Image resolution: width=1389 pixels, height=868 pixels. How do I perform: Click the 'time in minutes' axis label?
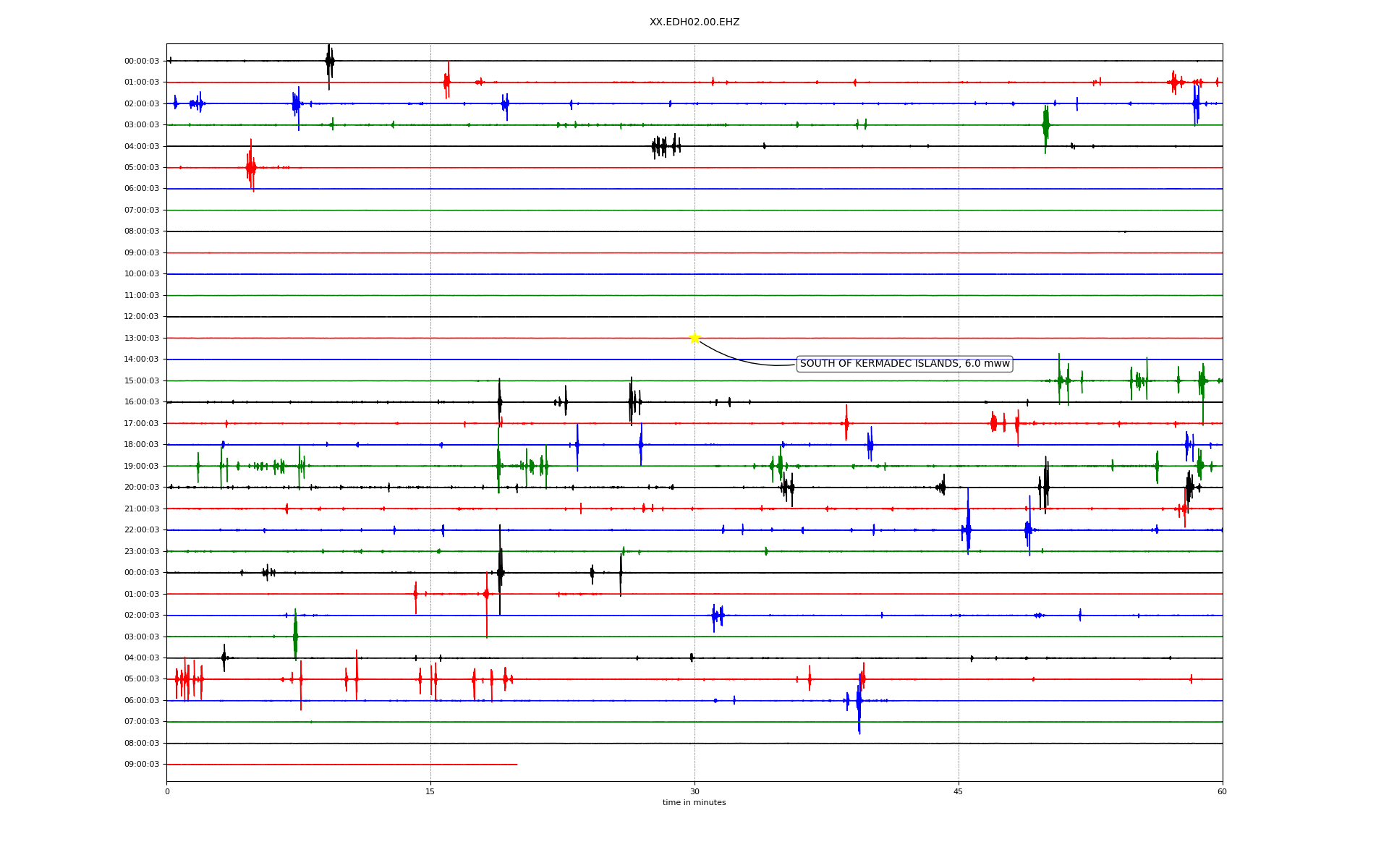coord(694,803)
